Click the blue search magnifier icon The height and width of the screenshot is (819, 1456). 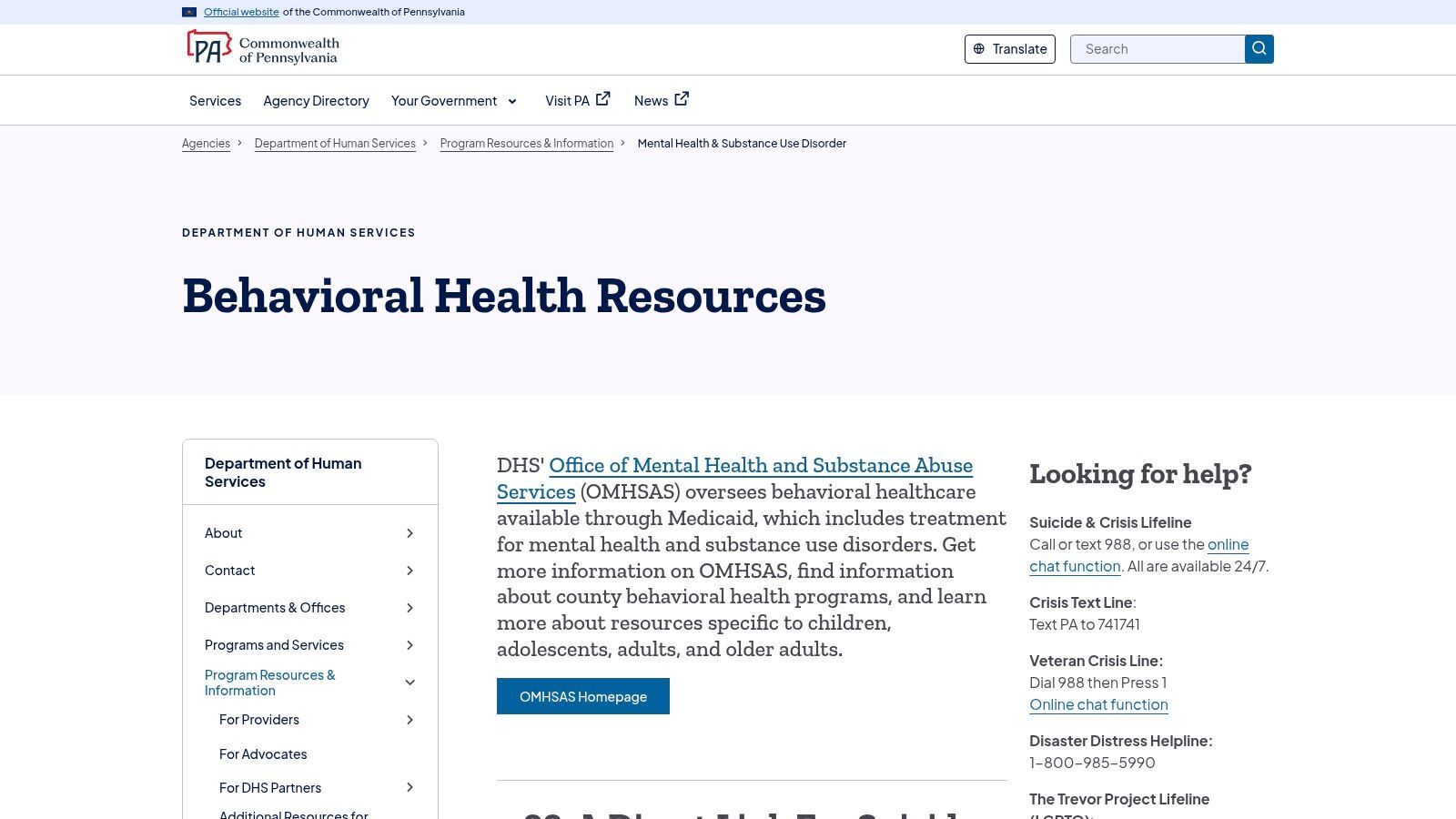point(1259,49)
